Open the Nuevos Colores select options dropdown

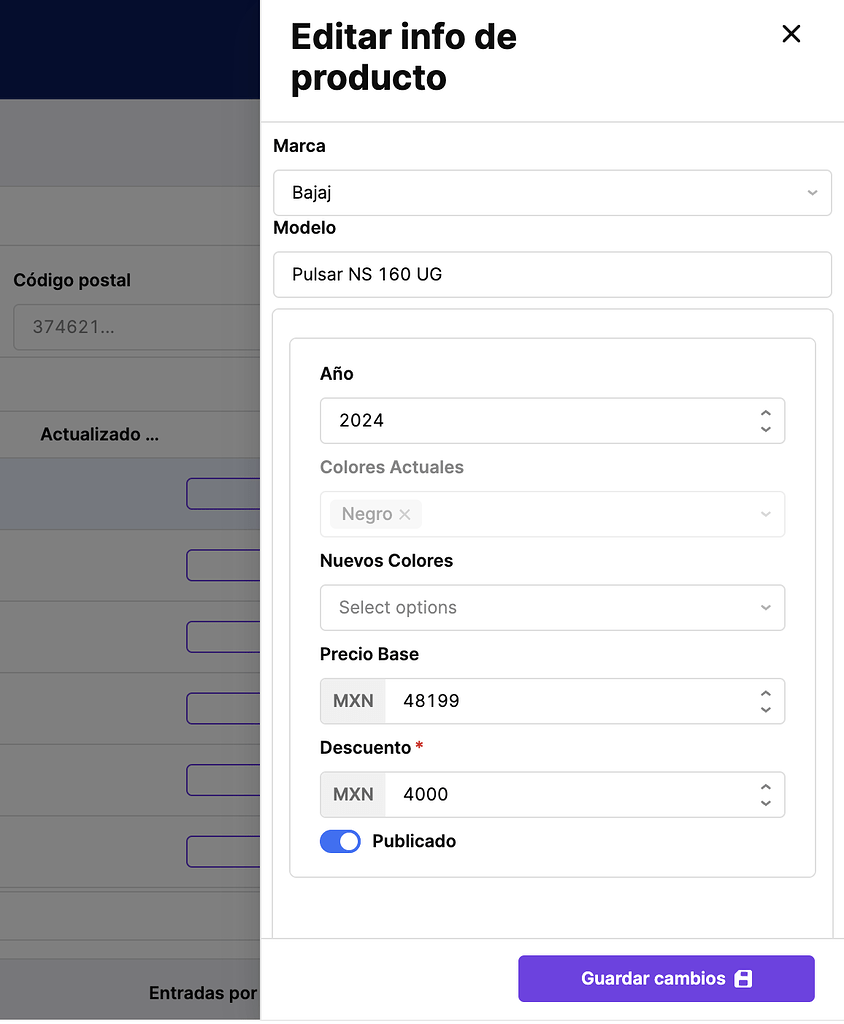click(552, 607)
